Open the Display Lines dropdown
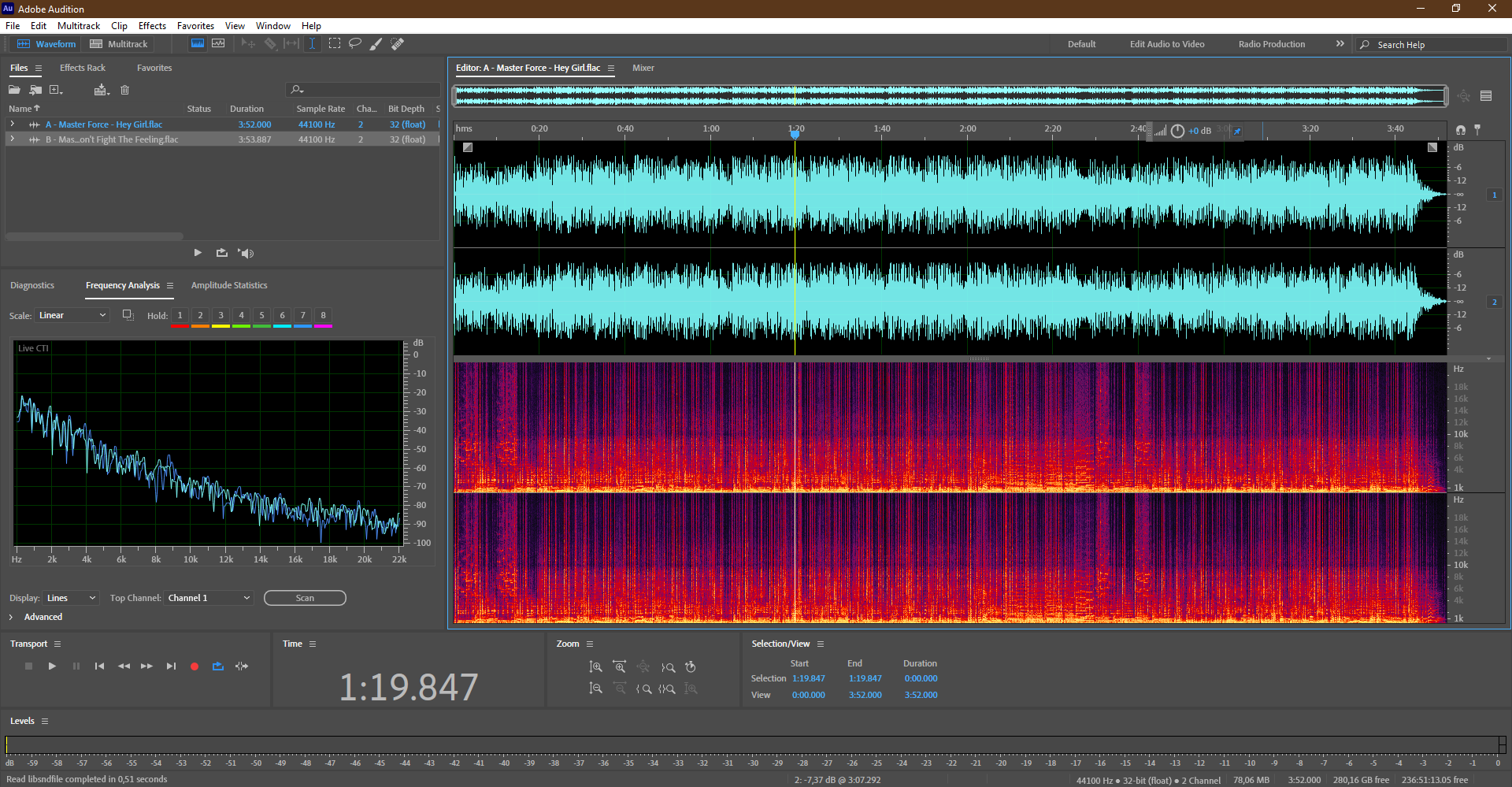The width and height of the screenshot is (1512, 787). pyautogui.click(x=71, y=598)
